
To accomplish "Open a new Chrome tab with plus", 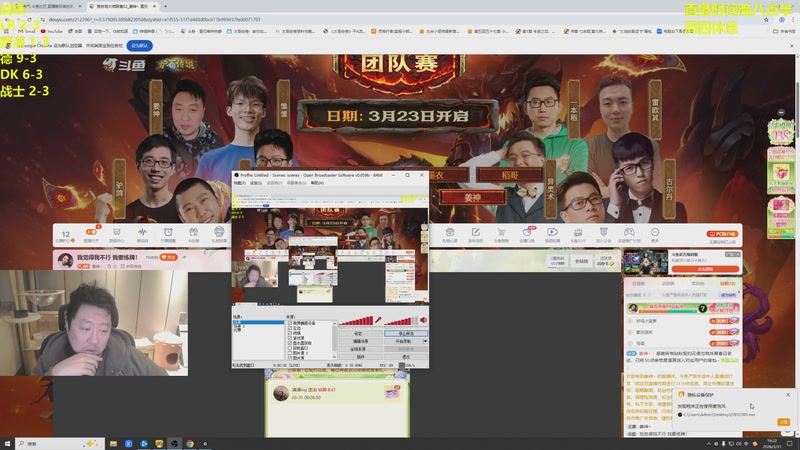I will (165, 6).
